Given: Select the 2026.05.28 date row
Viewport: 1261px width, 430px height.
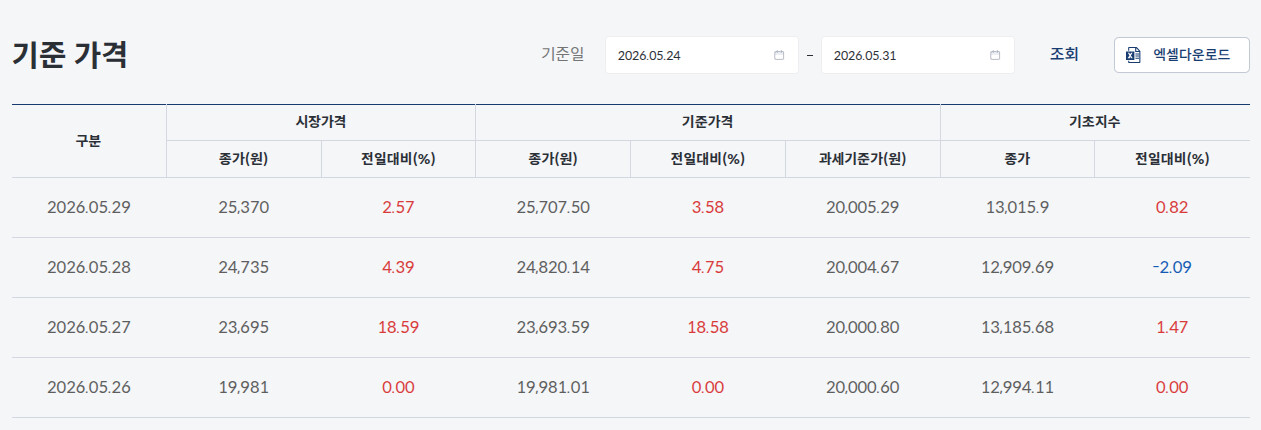Looking at the screenshot, I should tap(631, 268).
